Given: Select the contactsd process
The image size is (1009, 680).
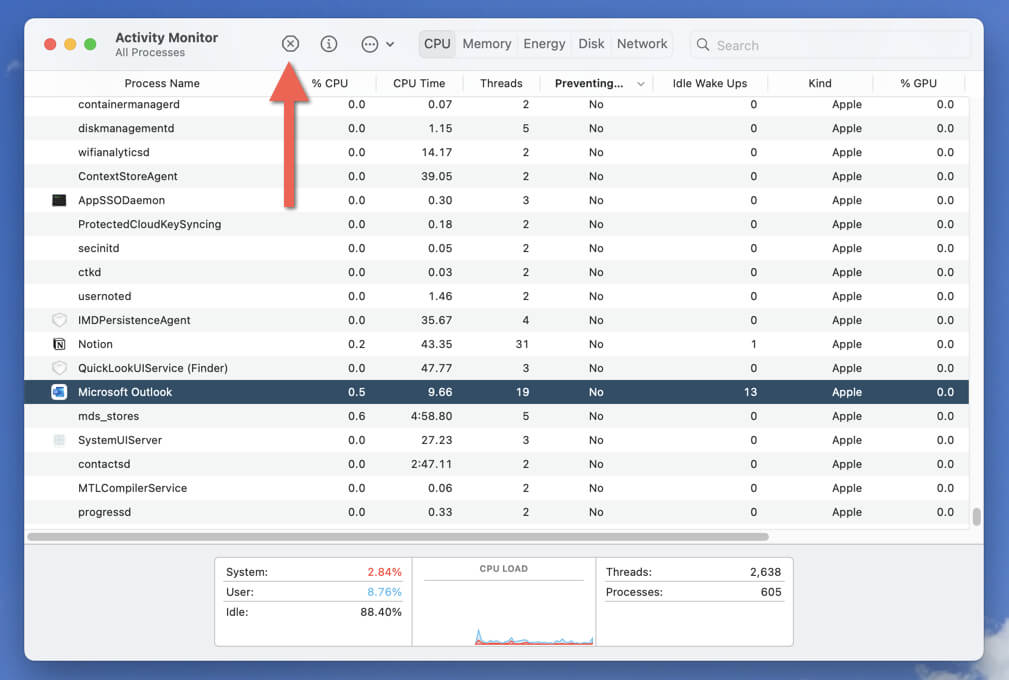Looking at the screenshot, I should click(x=496, y=464).
